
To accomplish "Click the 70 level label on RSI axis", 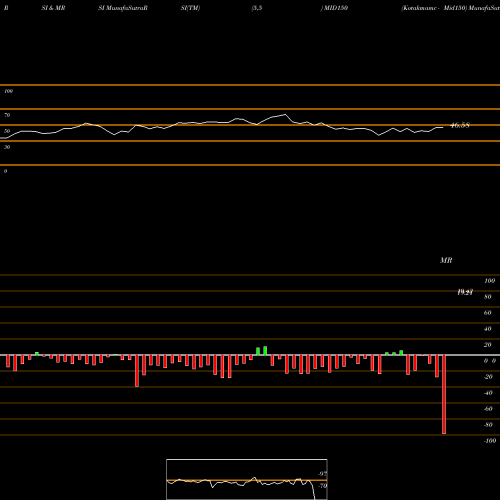I will (7, 115).
